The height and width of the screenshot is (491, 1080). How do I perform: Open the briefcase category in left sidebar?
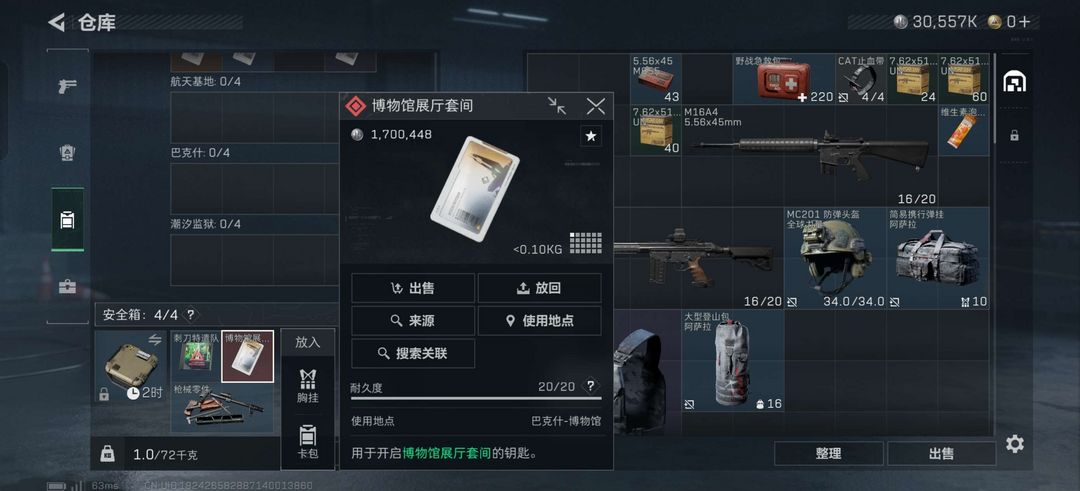68,286
